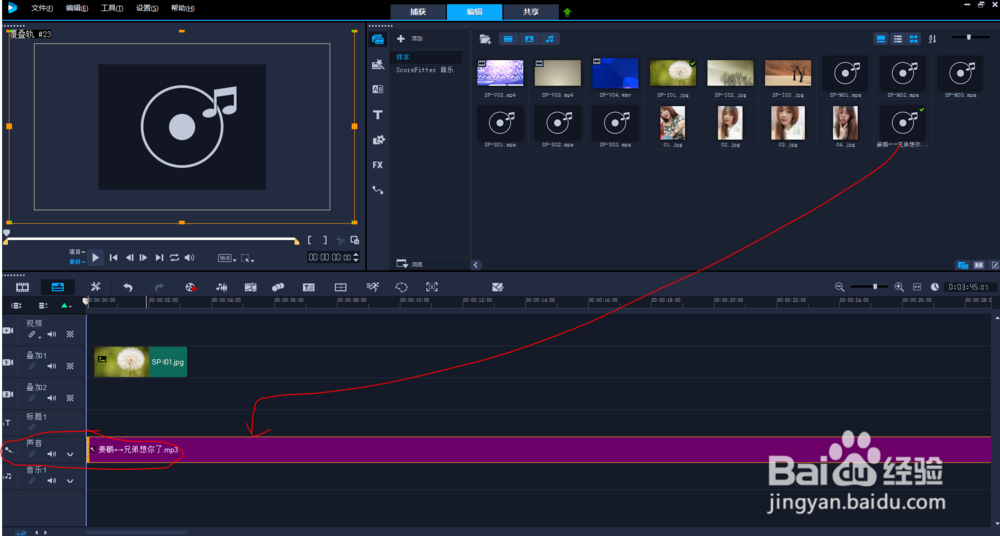Open the Title (T) library panel
Image resolution: width=1000 pixels, height=536 pixels.
(378, 115)
